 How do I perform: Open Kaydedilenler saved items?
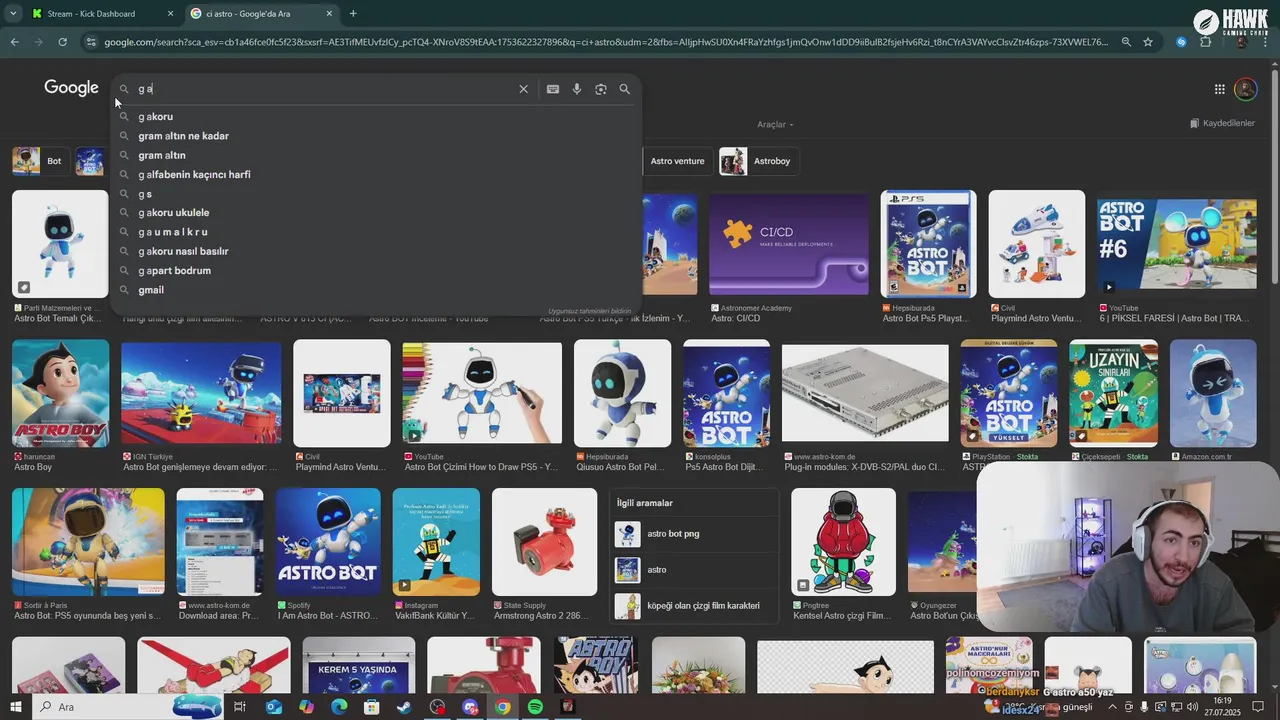(x=1222, y=123)
